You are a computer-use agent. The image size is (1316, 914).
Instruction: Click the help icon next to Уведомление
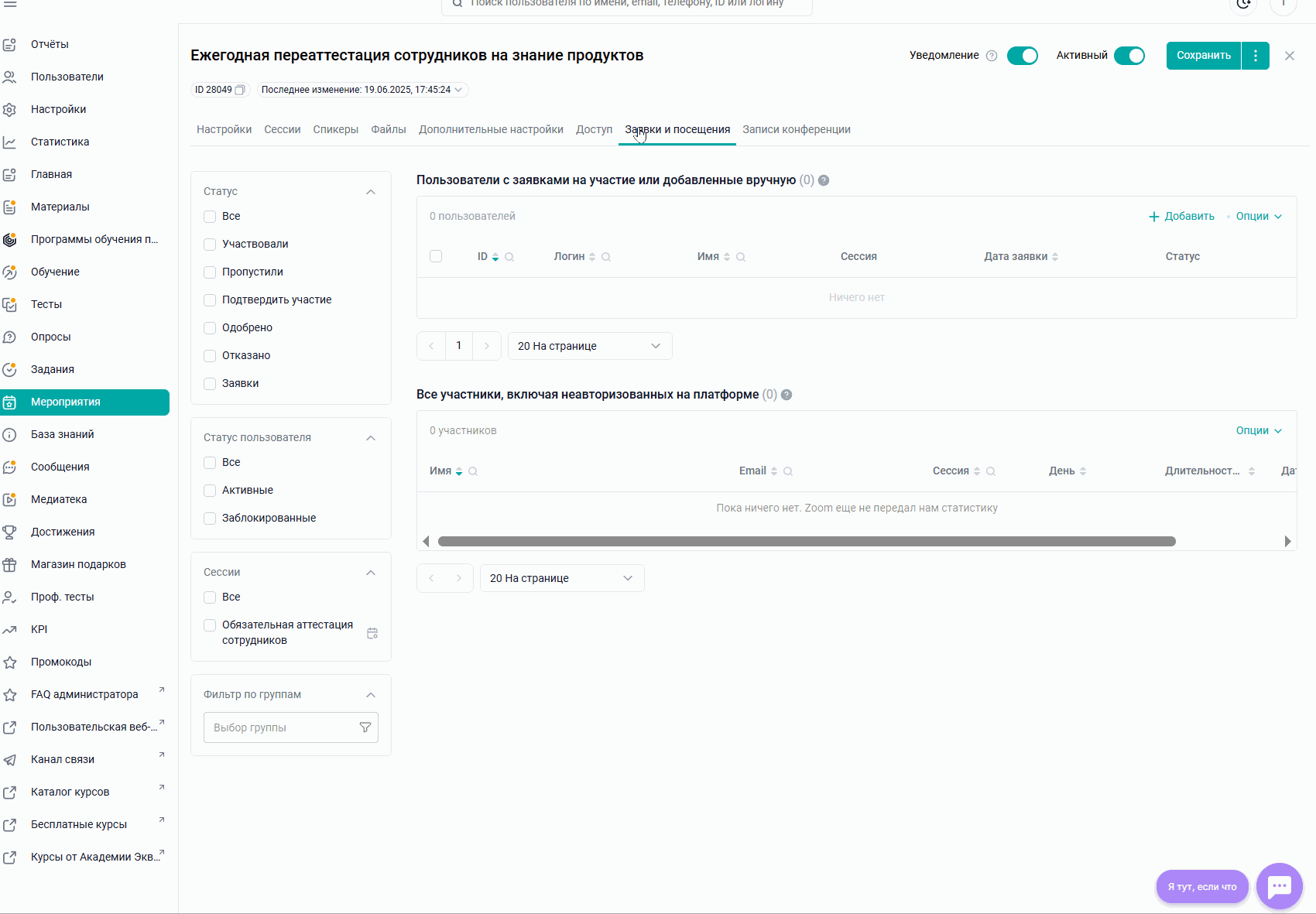click(x=992, y=56)
